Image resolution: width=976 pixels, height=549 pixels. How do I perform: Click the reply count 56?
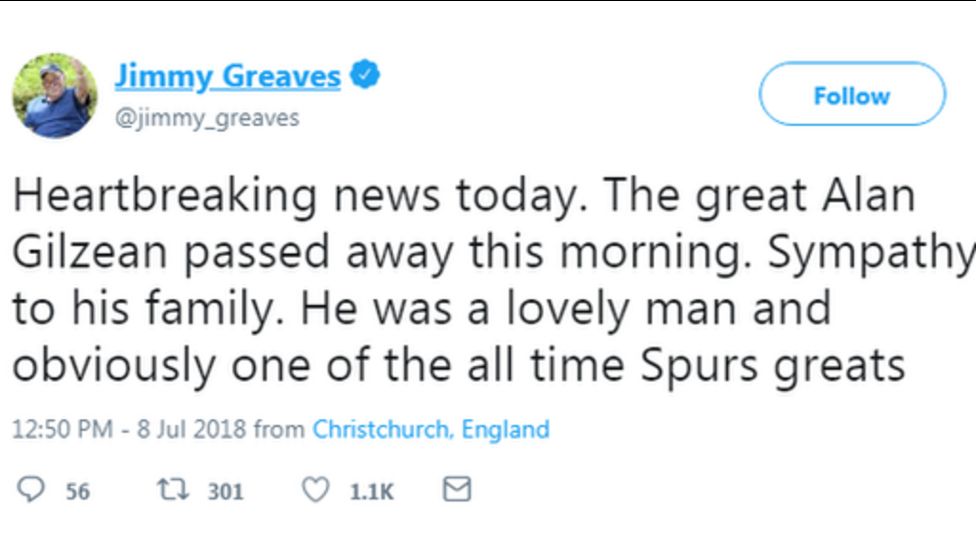[77, 491]
